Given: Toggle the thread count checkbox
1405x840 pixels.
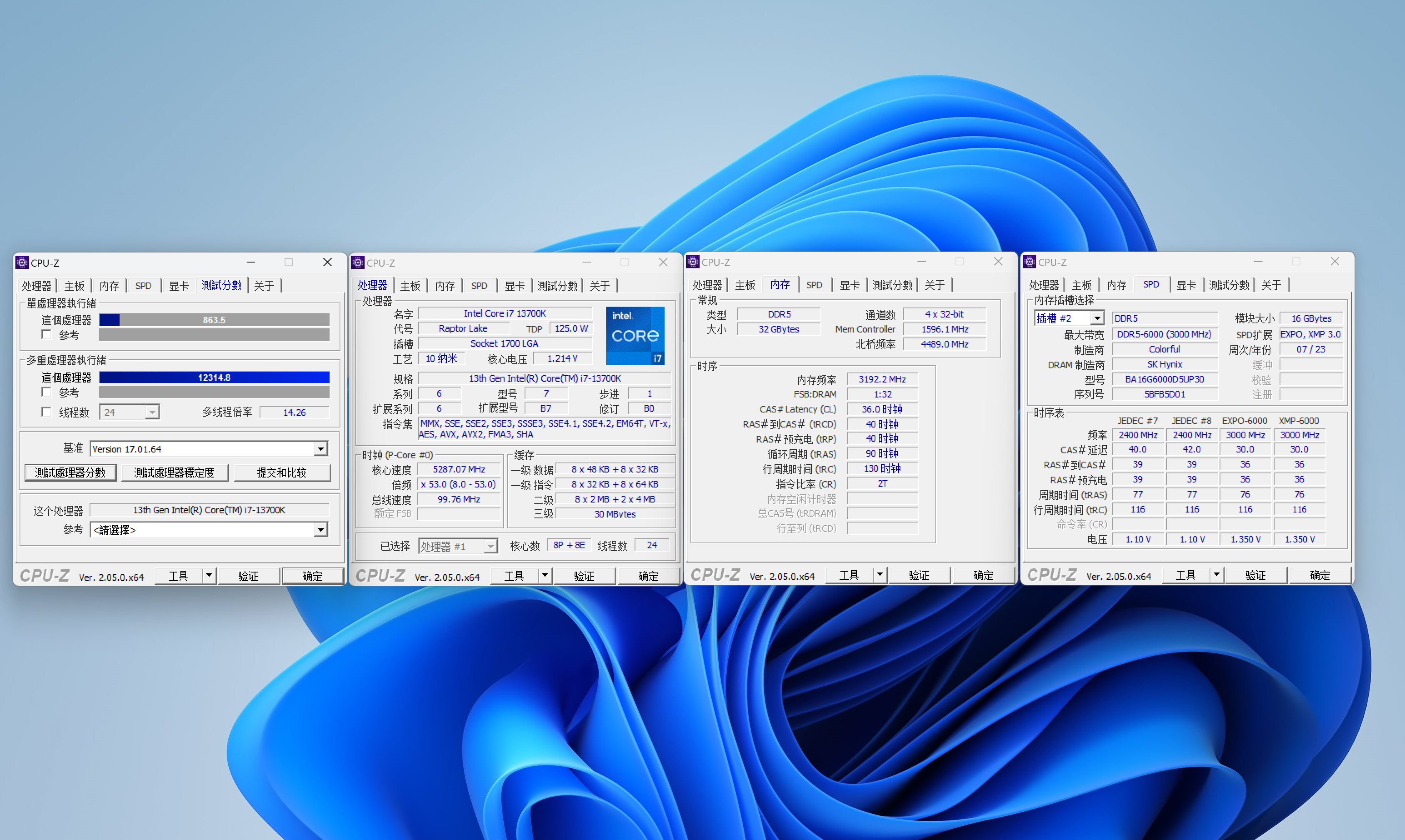Looking at the screenshot, I should (46, 412).
